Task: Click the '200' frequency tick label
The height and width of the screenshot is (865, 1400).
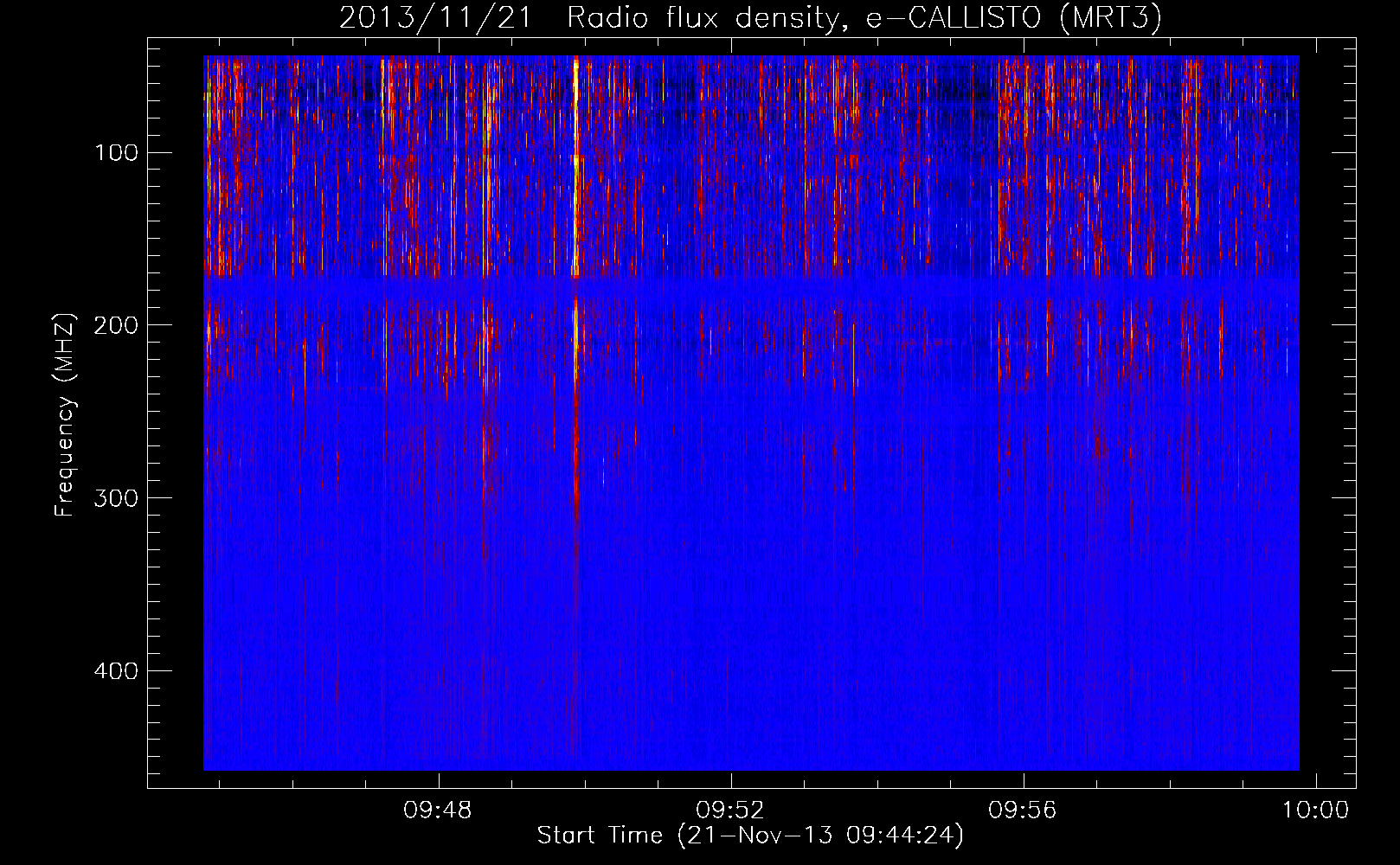Action: pos(116,325)
